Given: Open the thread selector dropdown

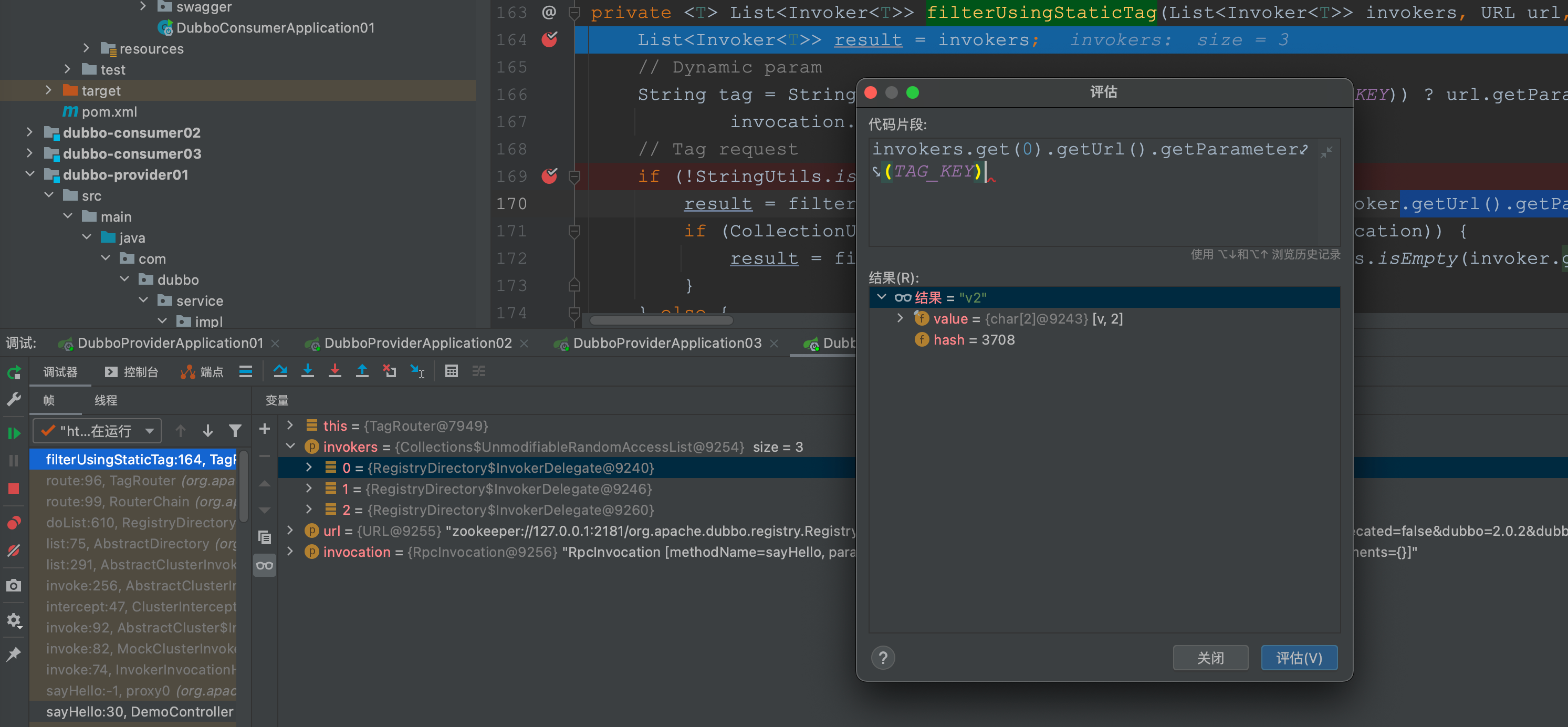Looking at the screenshot, I should pos(97,431).
